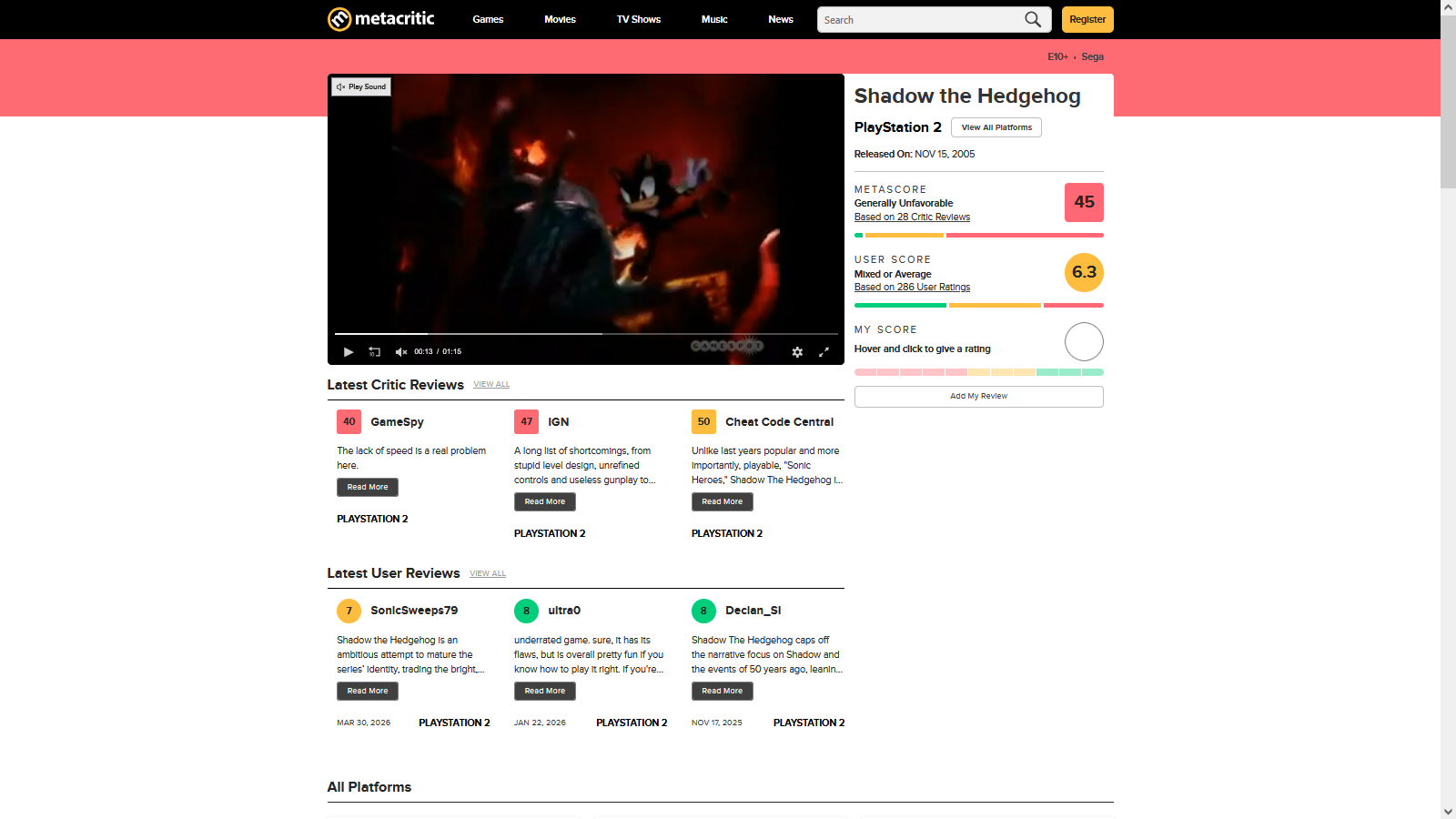
Task: View all latest user reviews
Action: (488, 574)
